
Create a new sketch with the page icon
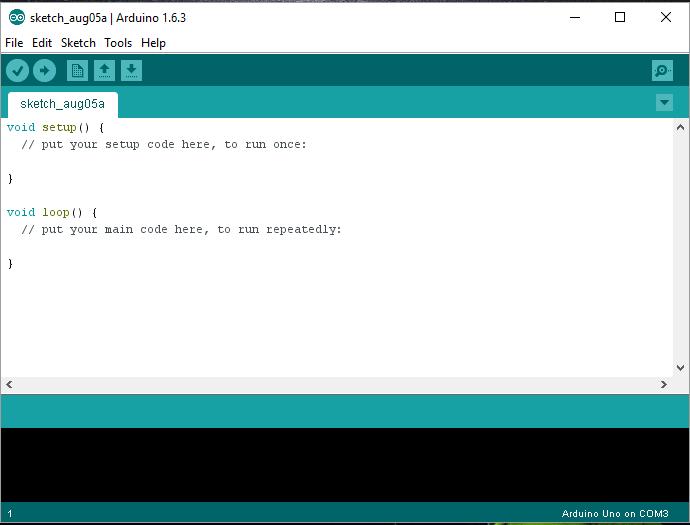[77, 70]
